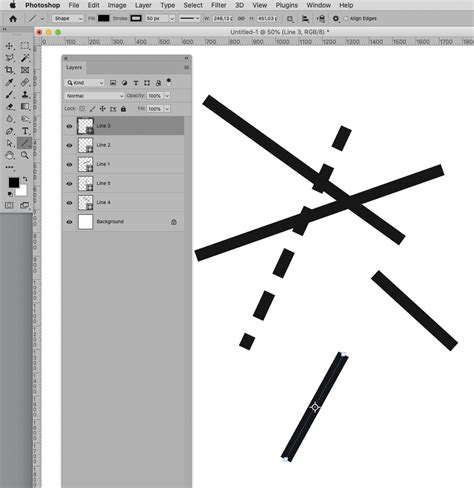
Task: Select the Eyedropper tool
Action: coord(9,82)
